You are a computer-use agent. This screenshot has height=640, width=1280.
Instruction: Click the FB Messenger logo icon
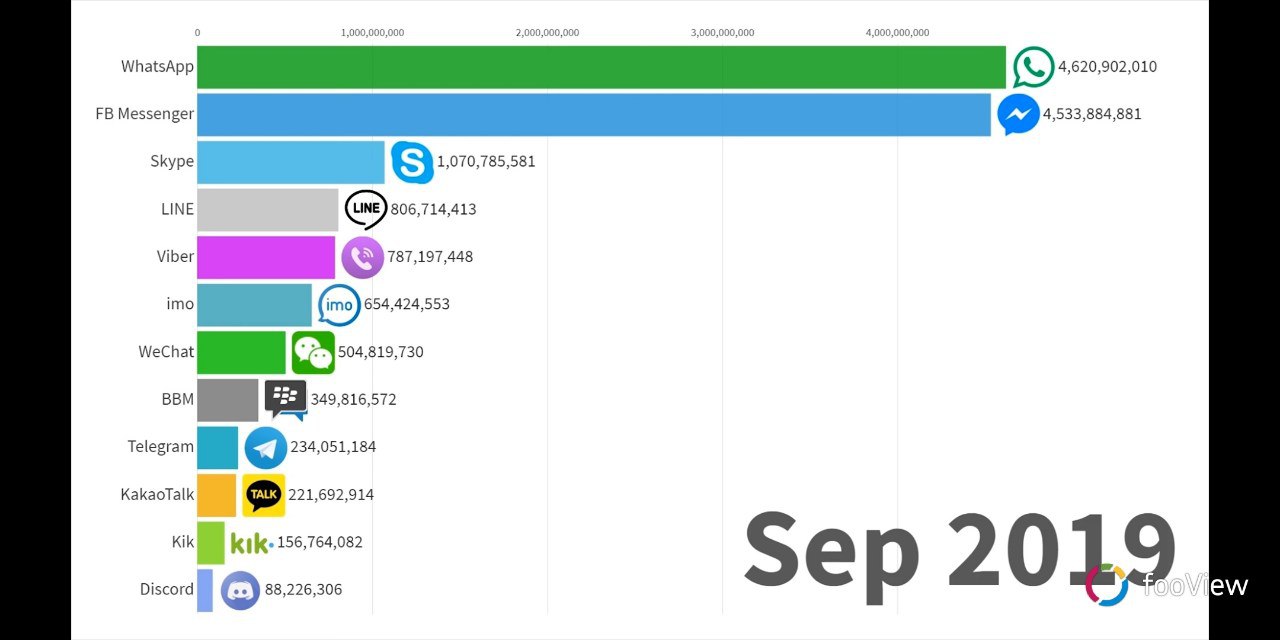point(1018,114)
